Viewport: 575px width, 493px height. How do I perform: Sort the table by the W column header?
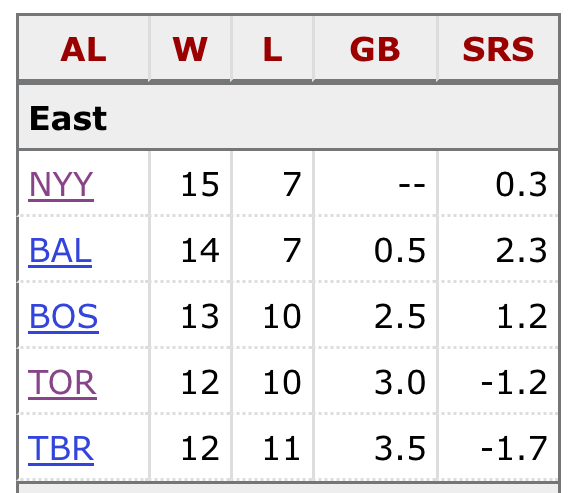pos(191,49)
